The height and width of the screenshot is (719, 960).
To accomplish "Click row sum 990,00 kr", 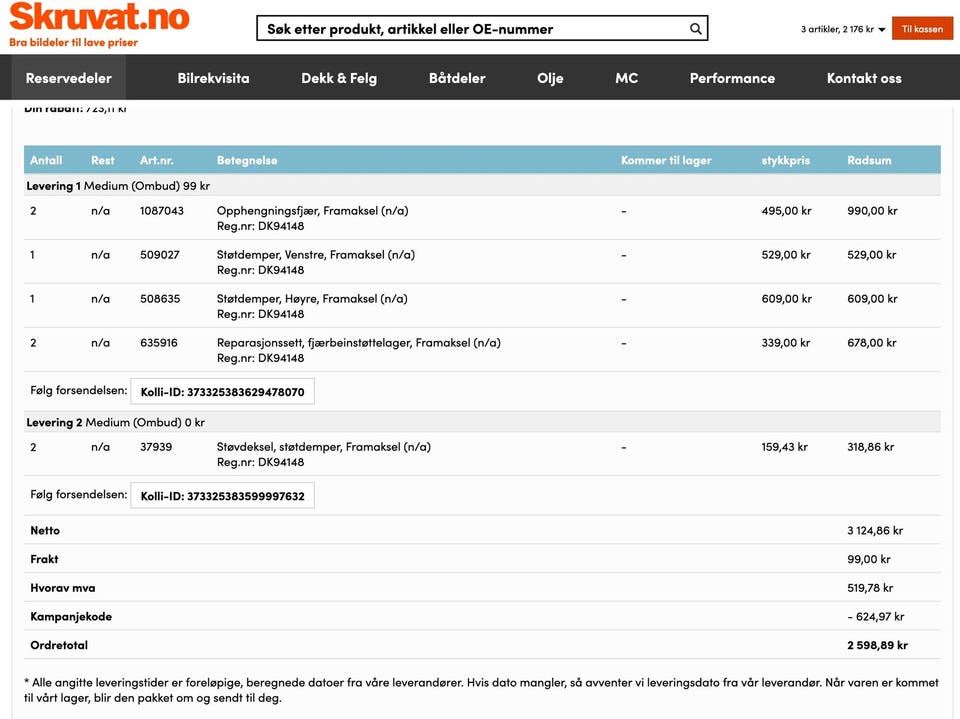I will (x=872, y=211).
